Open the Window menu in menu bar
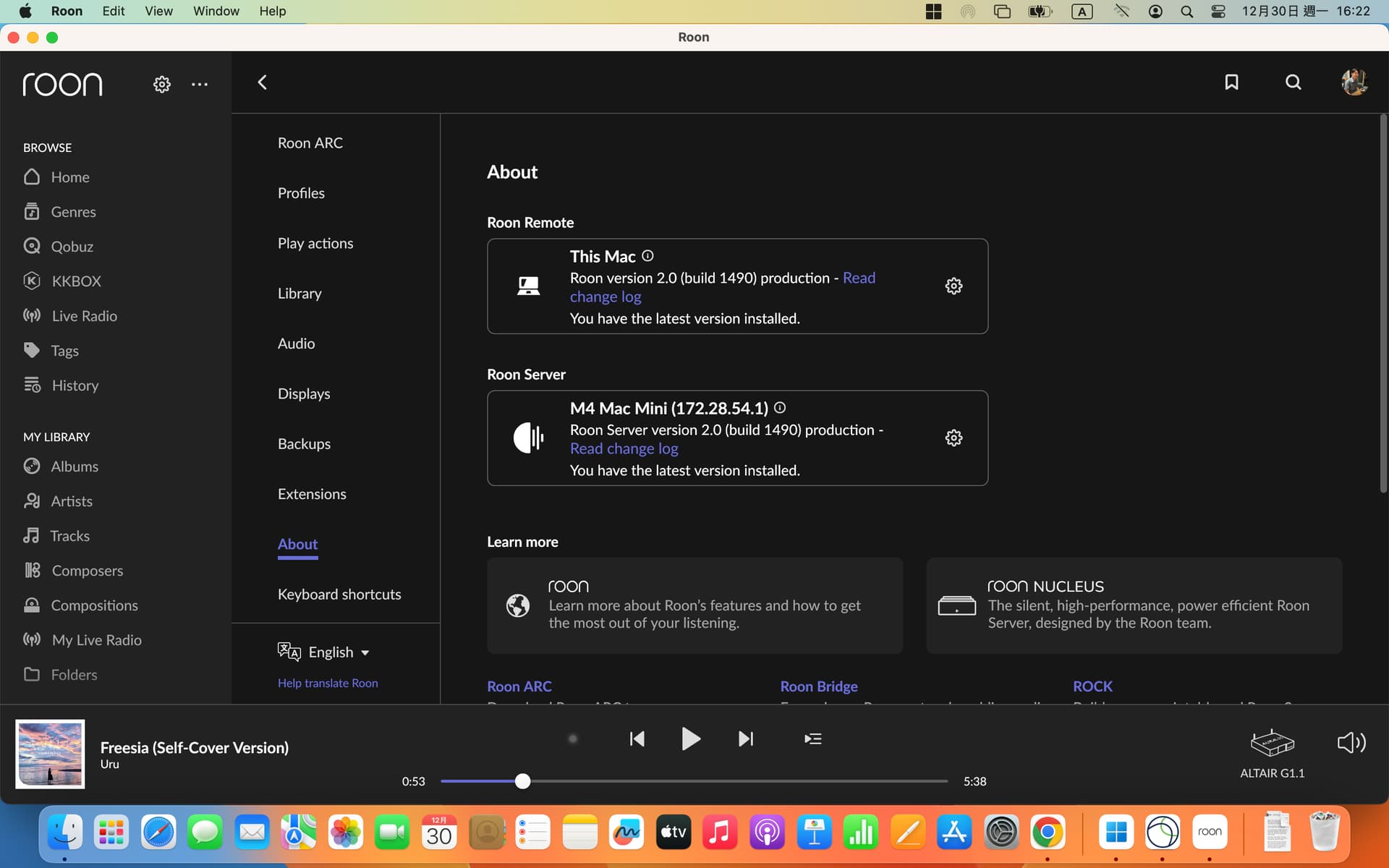This screenshot has width=1389, height=868. pos(216,11)
